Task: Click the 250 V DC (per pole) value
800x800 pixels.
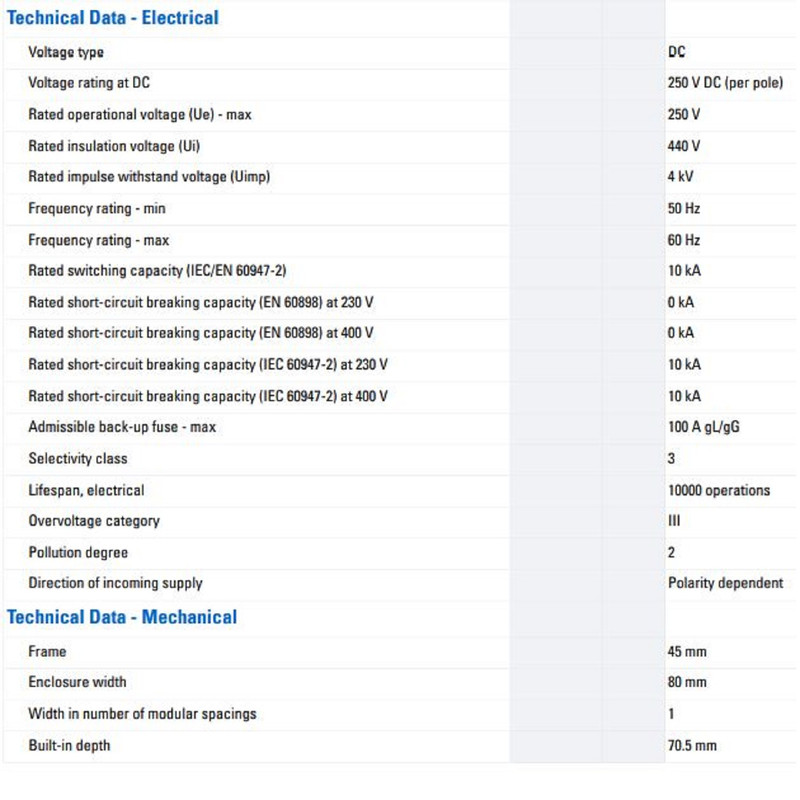Action: [x=725, y=83]
